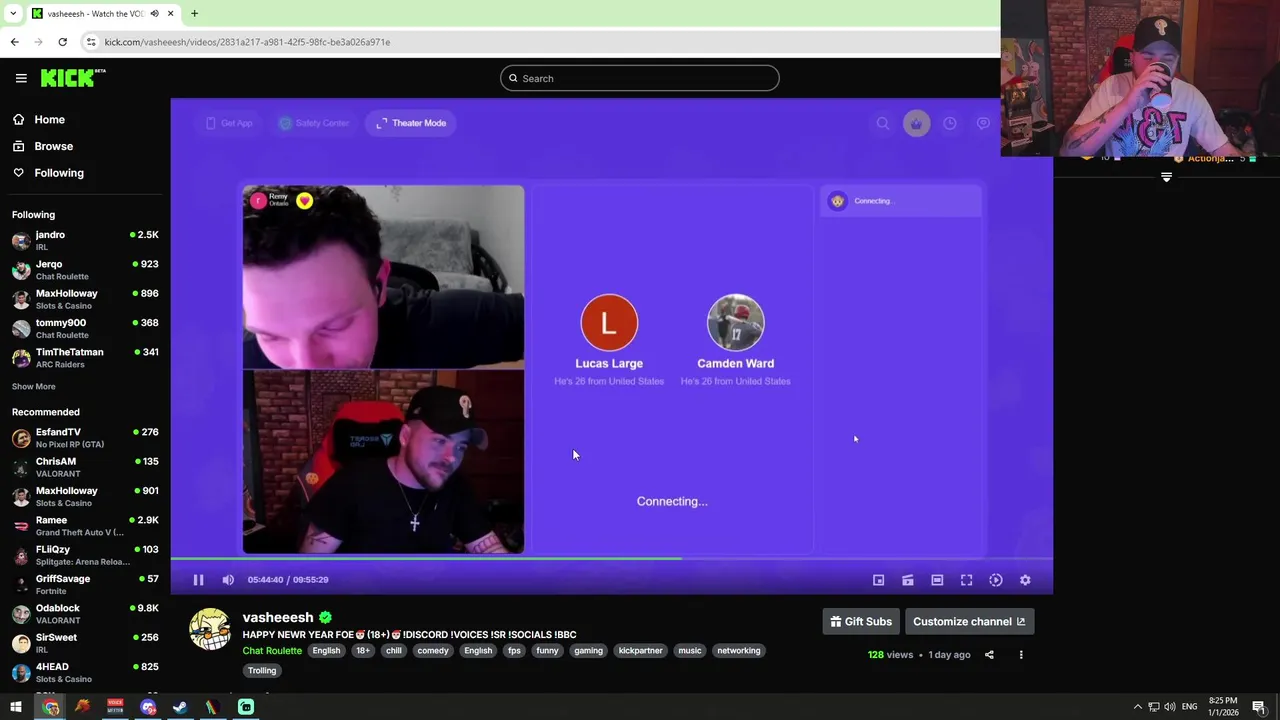Click Camden Ward's profile avatar
The image size is (1280, 720).
coord(735,323)
